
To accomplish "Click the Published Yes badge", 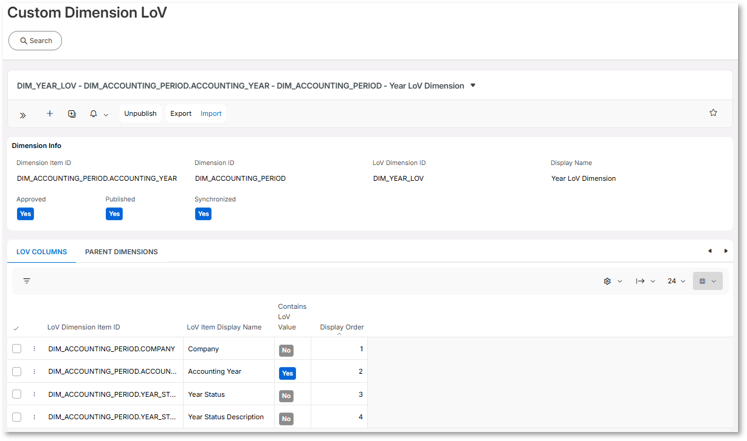I will pos(114,214).
